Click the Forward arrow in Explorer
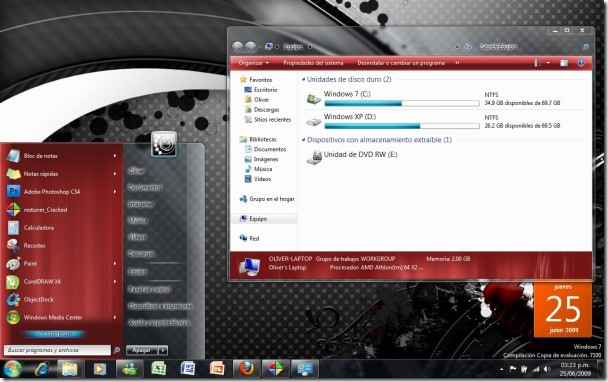Image resolution: width=608 pixels, height=382 pixels. coord(251,47)
